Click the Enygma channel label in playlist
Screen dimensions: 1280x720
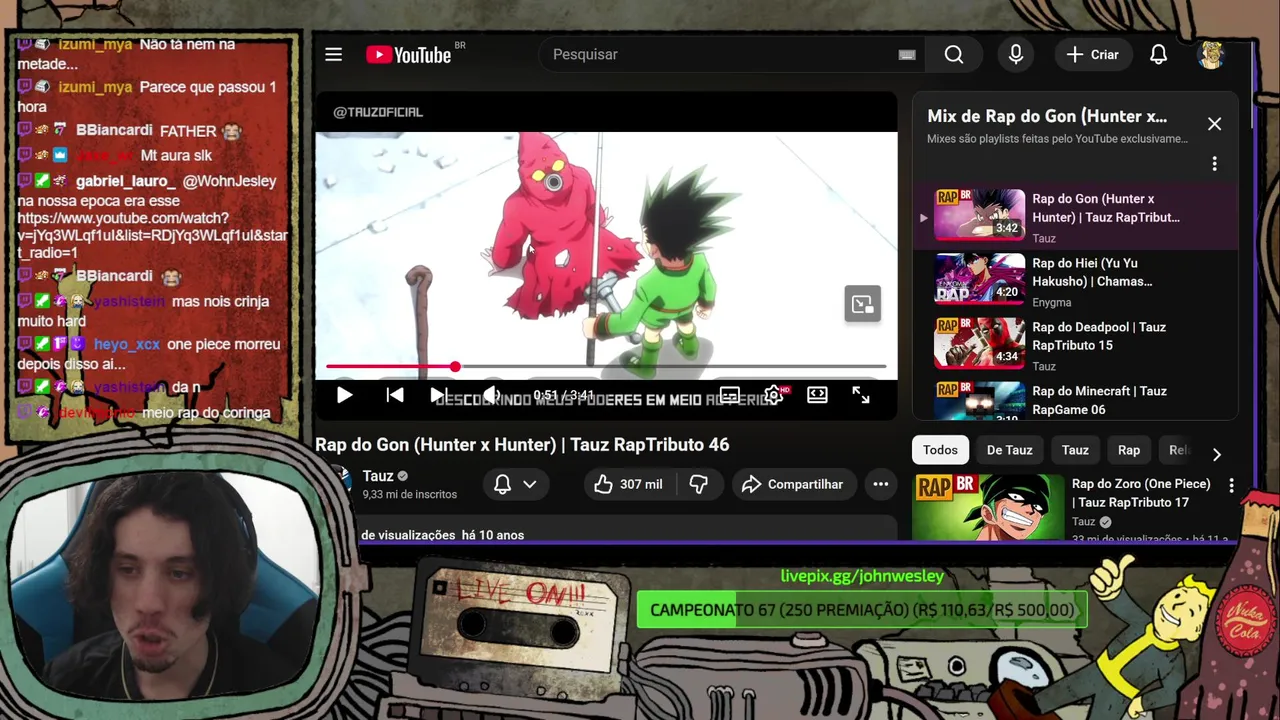1052,302
